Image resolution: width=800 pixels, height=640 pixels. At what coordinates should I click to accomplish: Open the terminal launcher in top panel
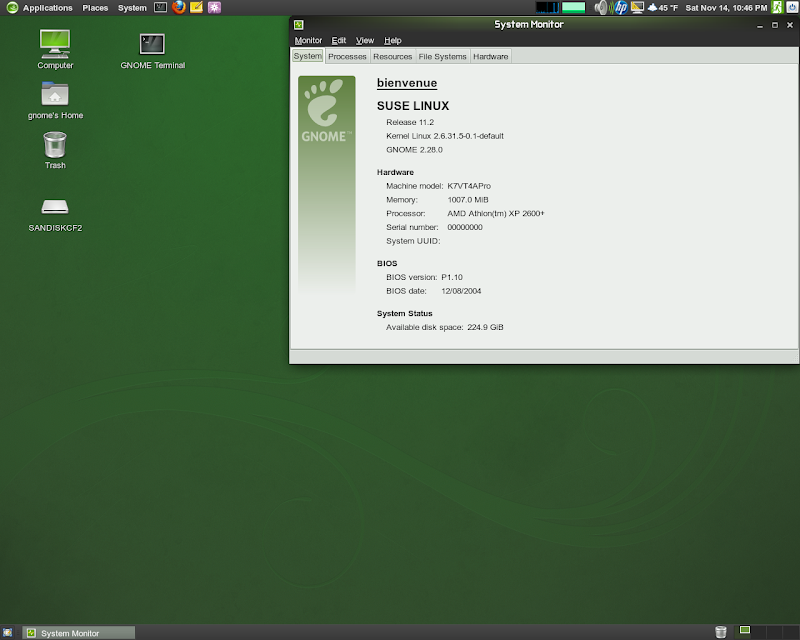(x=160, y=7)
